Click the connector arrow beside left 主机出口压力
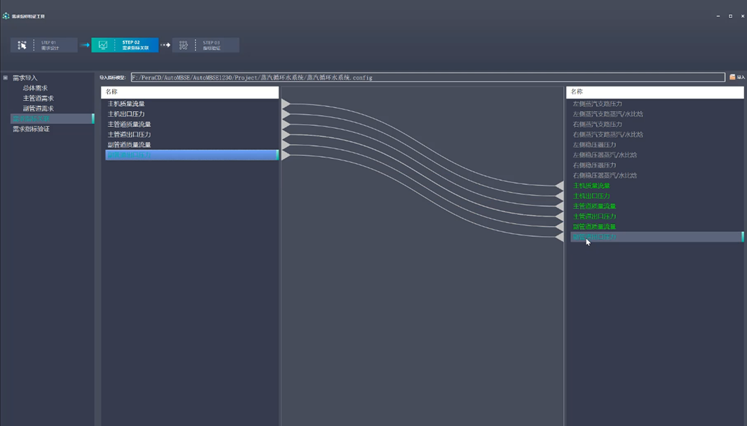The height and width of the screenshot is (426, 747). 286,114
